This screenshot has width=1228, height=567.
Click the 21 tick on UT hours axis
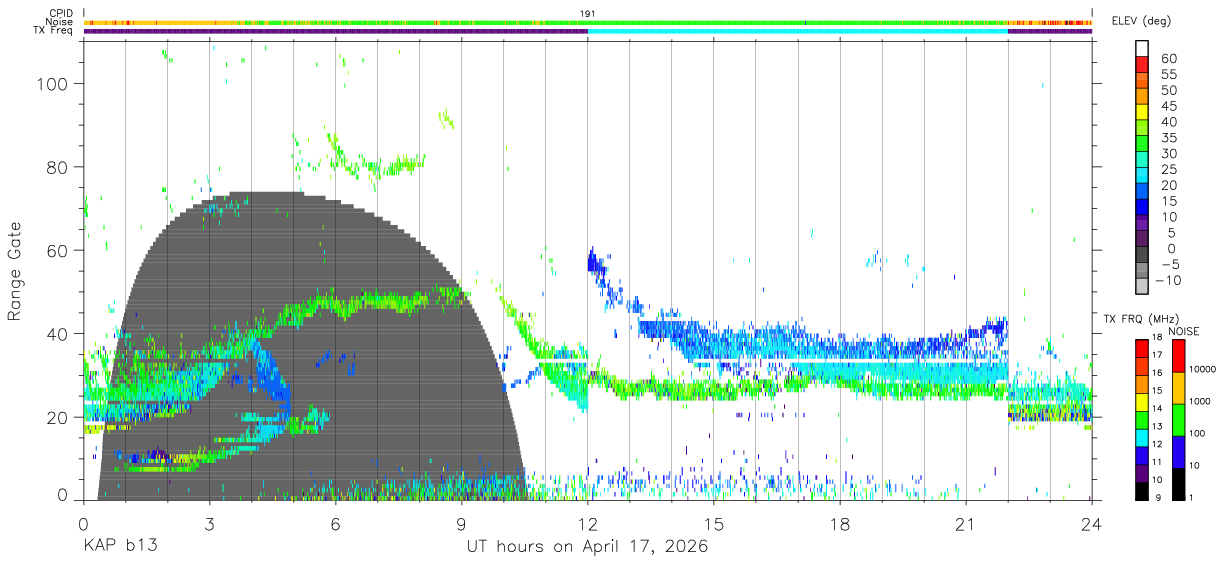966,524
